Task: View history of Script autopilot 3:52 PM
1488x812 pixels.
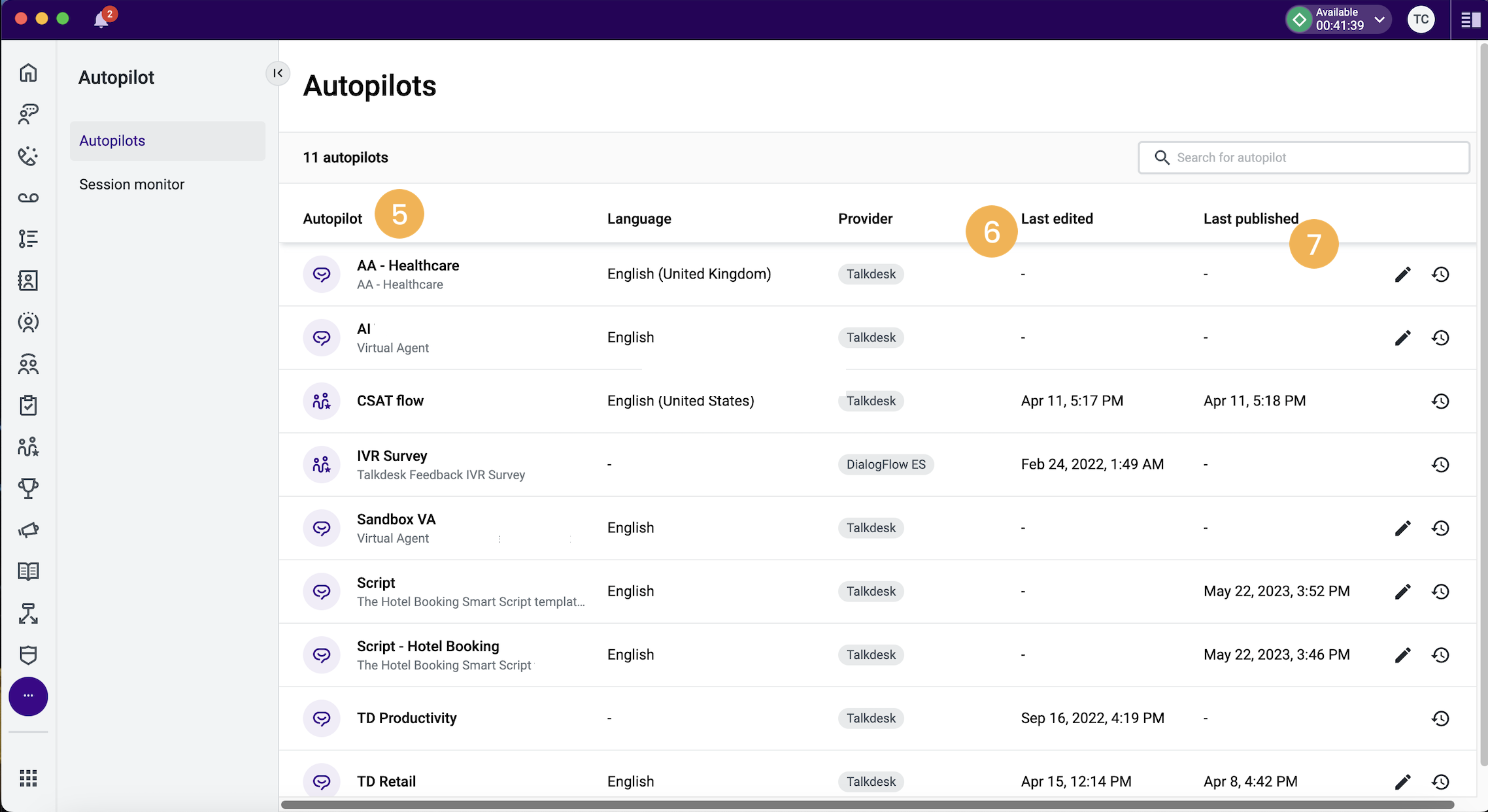Action: click(1440, 592)
